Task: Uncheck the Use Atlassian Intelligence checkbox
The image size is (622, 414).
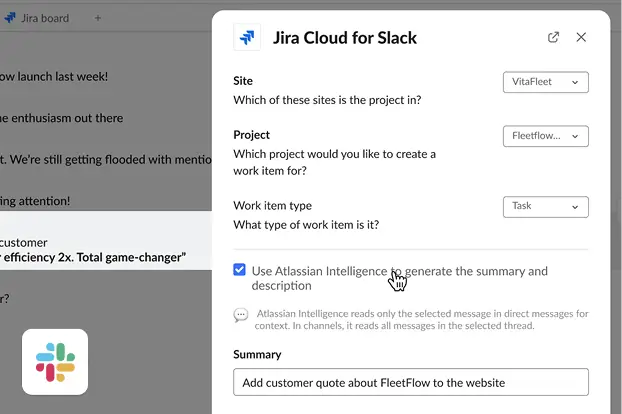Action: [x=240, y=271]
